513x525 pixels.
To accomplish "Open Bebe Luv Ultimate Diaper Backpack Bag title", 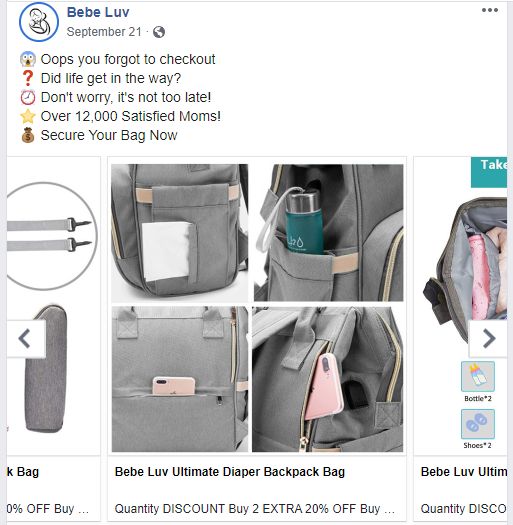I will coord(230,471).
